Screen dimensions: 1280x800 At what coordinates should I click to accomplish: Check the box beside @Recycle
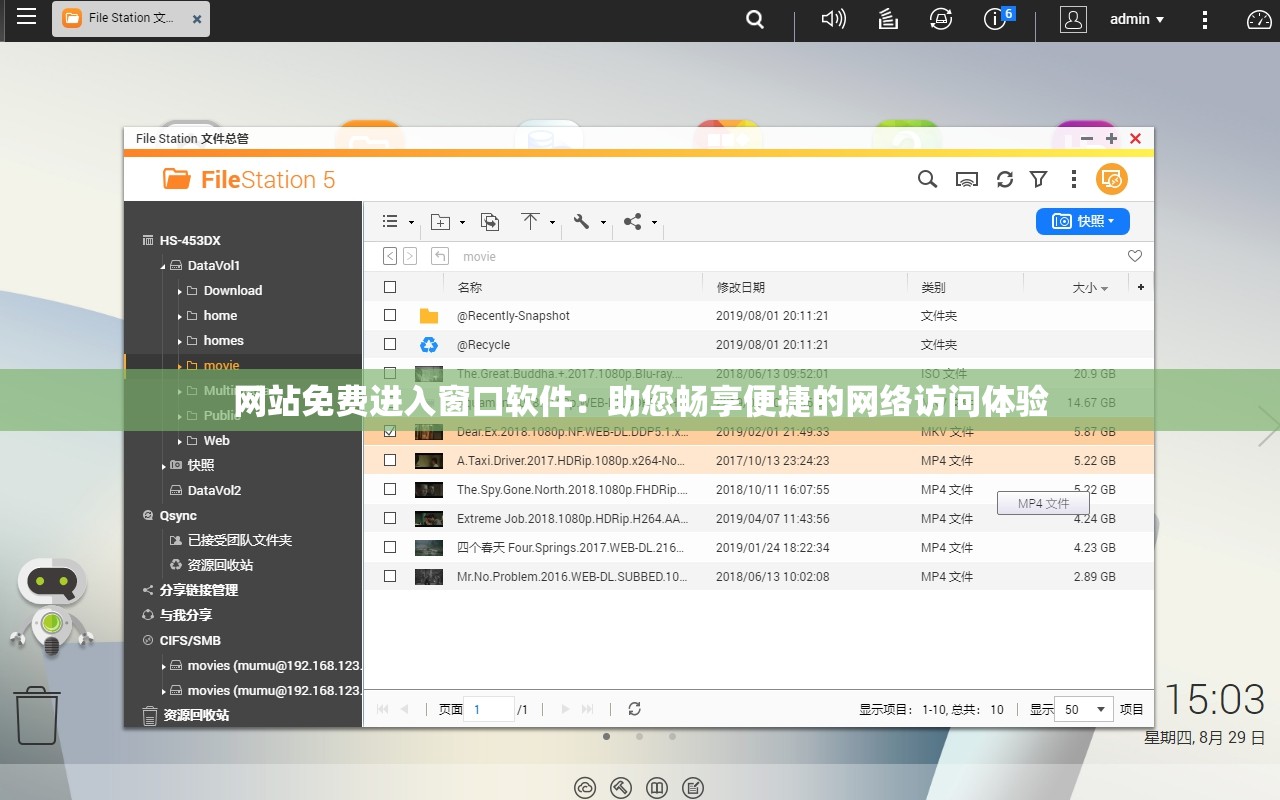[x=389, y=344]
